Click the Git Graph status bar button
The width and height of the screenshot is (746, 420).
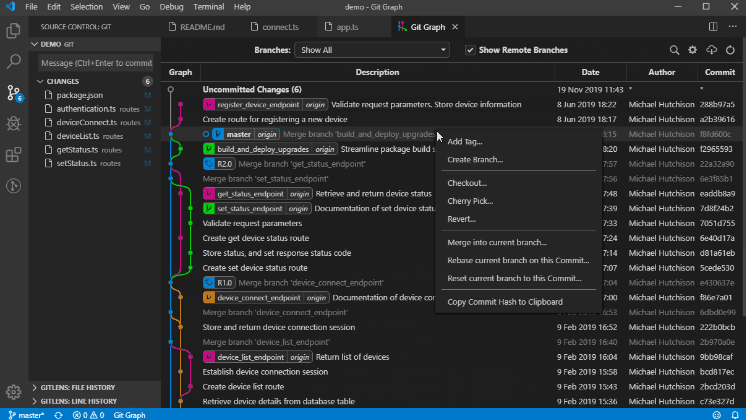[x=129, y=415]
